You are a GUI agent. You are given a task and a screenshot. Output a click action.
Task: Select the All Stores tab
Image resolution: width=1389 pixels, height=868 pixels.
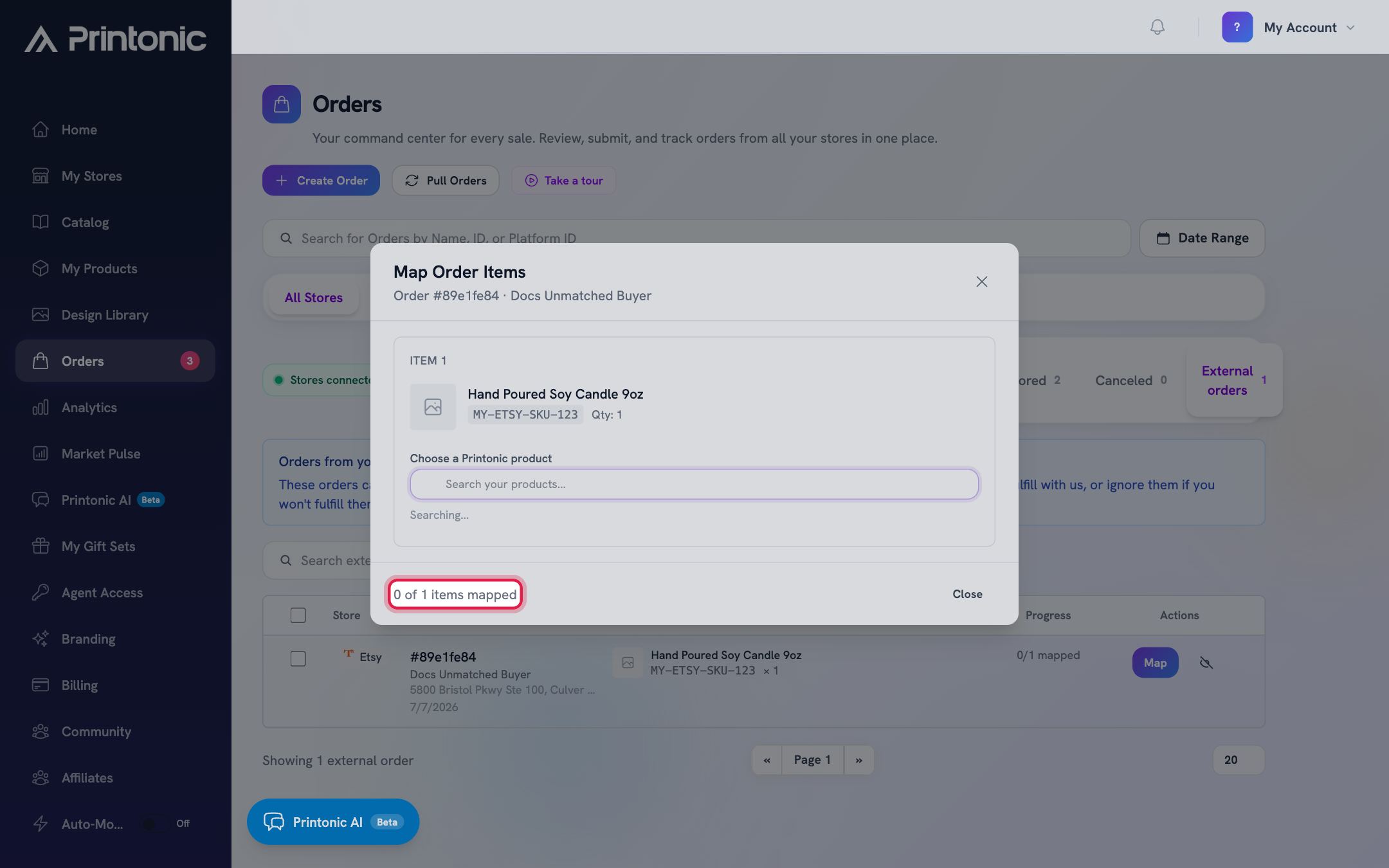click(314, 298)
